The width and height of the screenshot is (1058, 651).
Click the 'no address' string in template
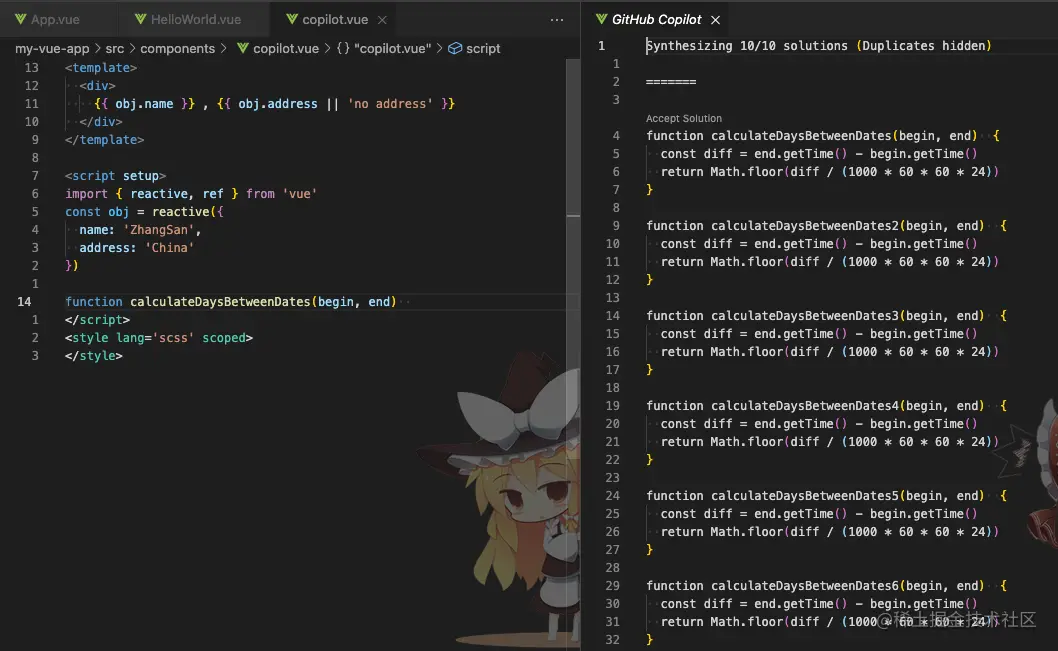(x=390, y=104)
